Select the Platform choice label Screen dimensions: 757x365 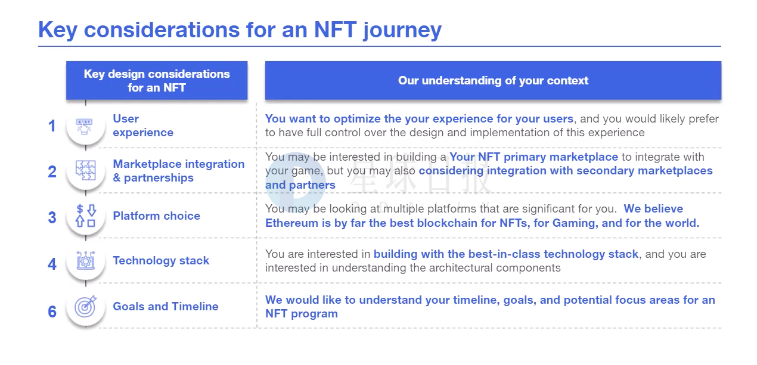(x=156, y=216)
